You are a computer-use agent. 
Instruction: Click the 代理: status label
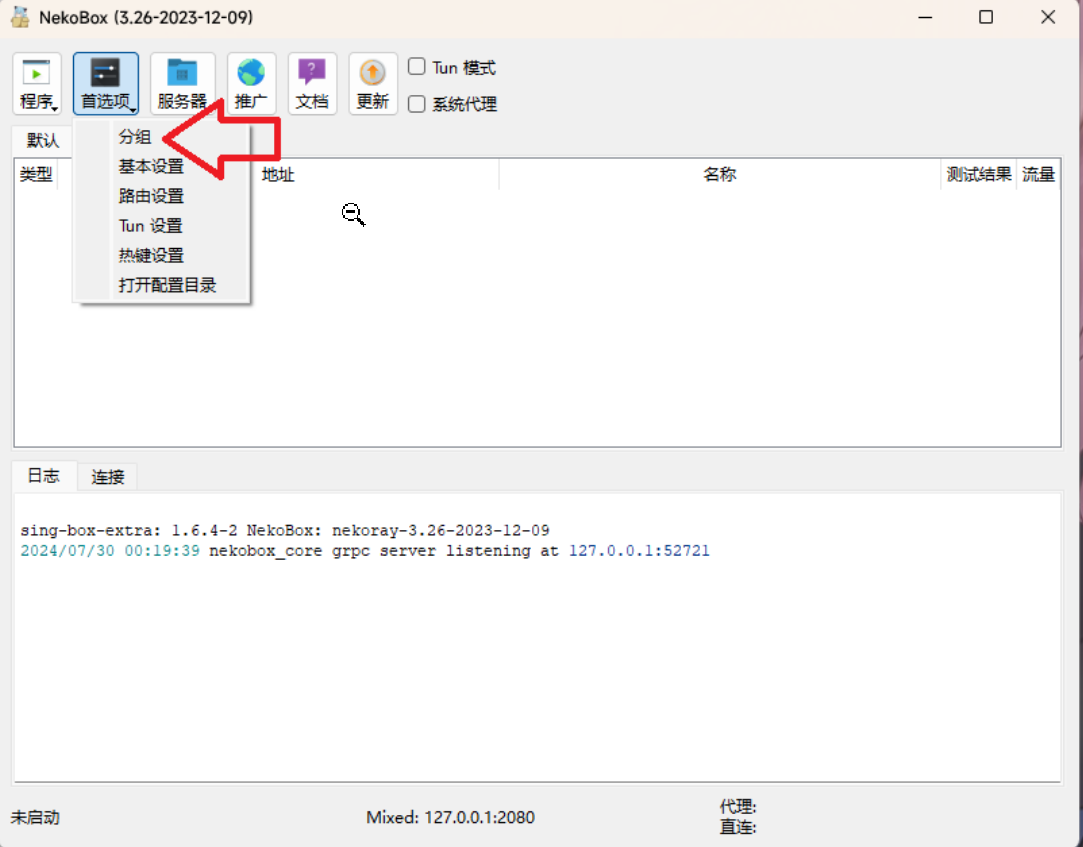(738, 806)
